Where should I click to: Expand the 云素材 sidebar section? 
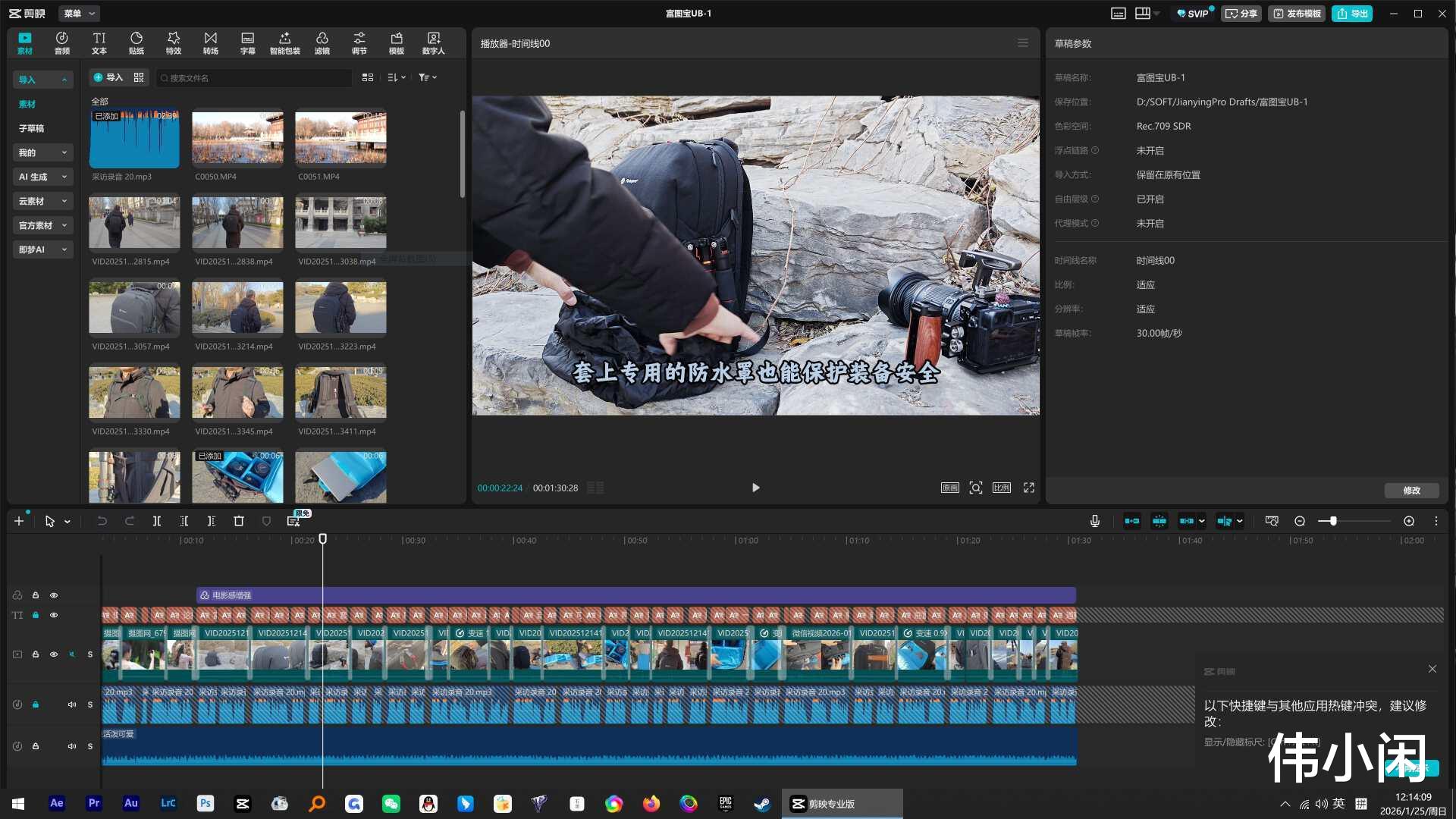pyautogui.click(x=42, y=201)
